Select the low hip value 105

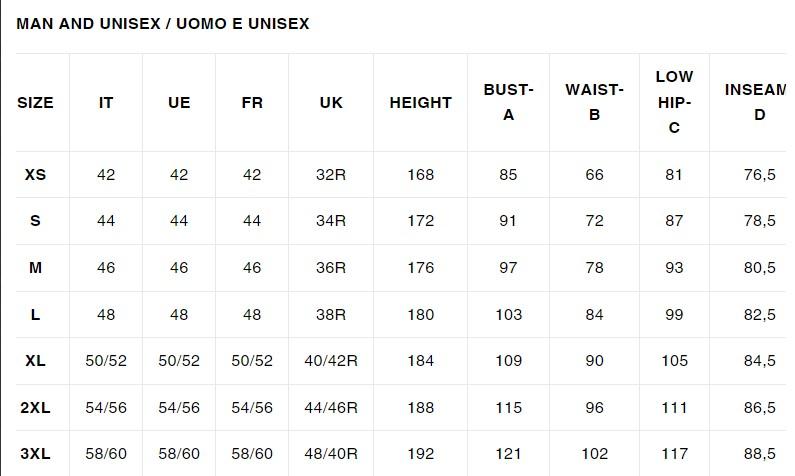tap(674, 361)
